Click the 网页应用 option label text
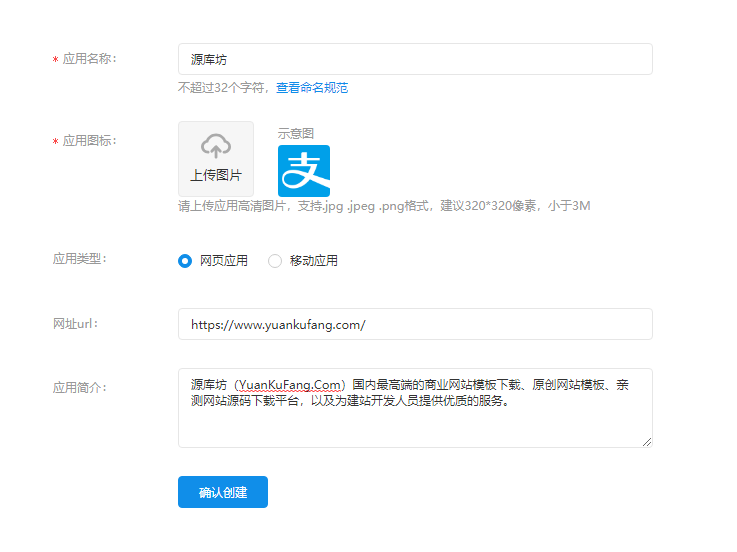 pyautogui.click(x=224, y=260)
